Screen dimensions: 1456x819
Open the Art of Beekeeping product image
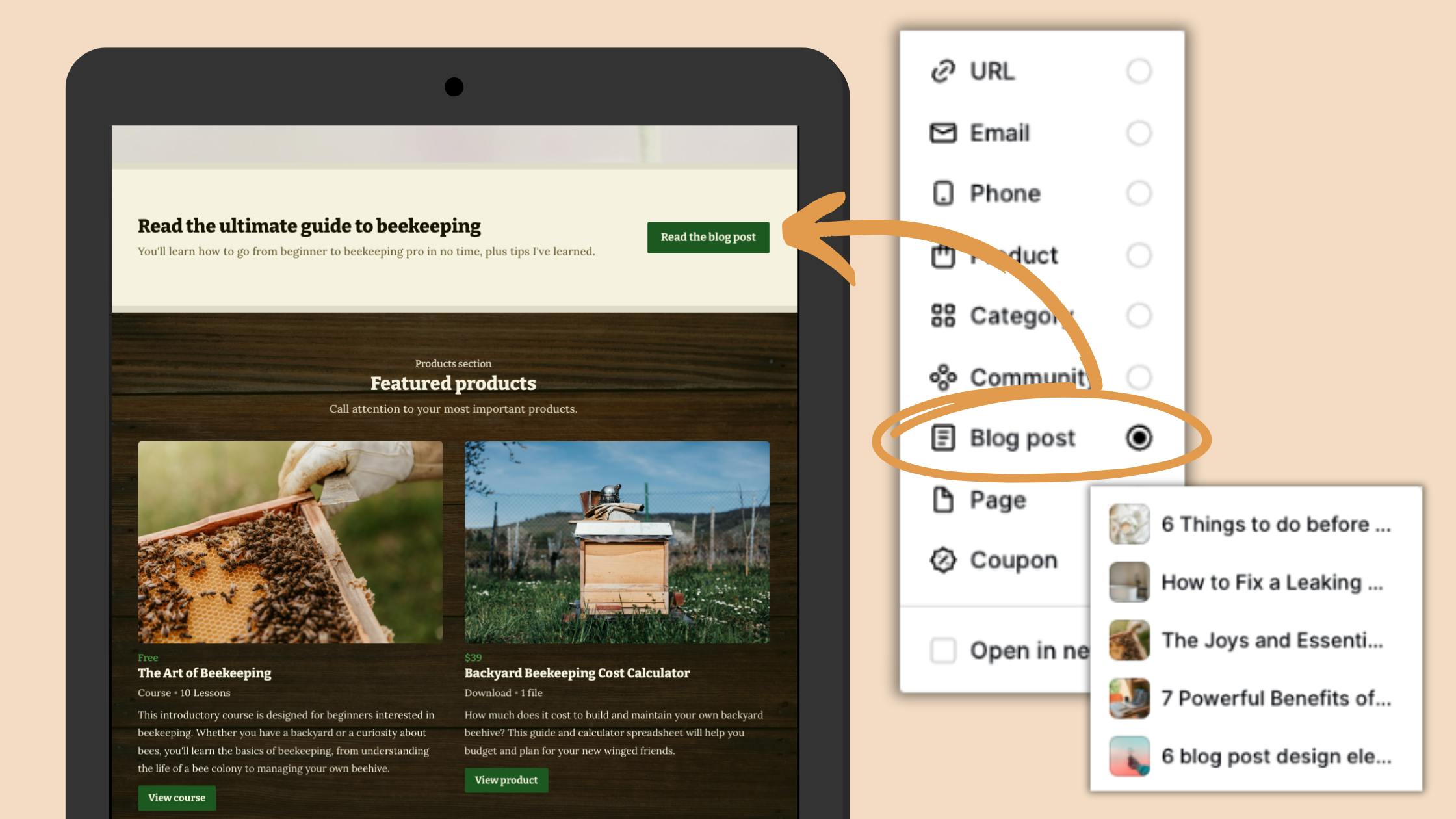tap(290, 542)
